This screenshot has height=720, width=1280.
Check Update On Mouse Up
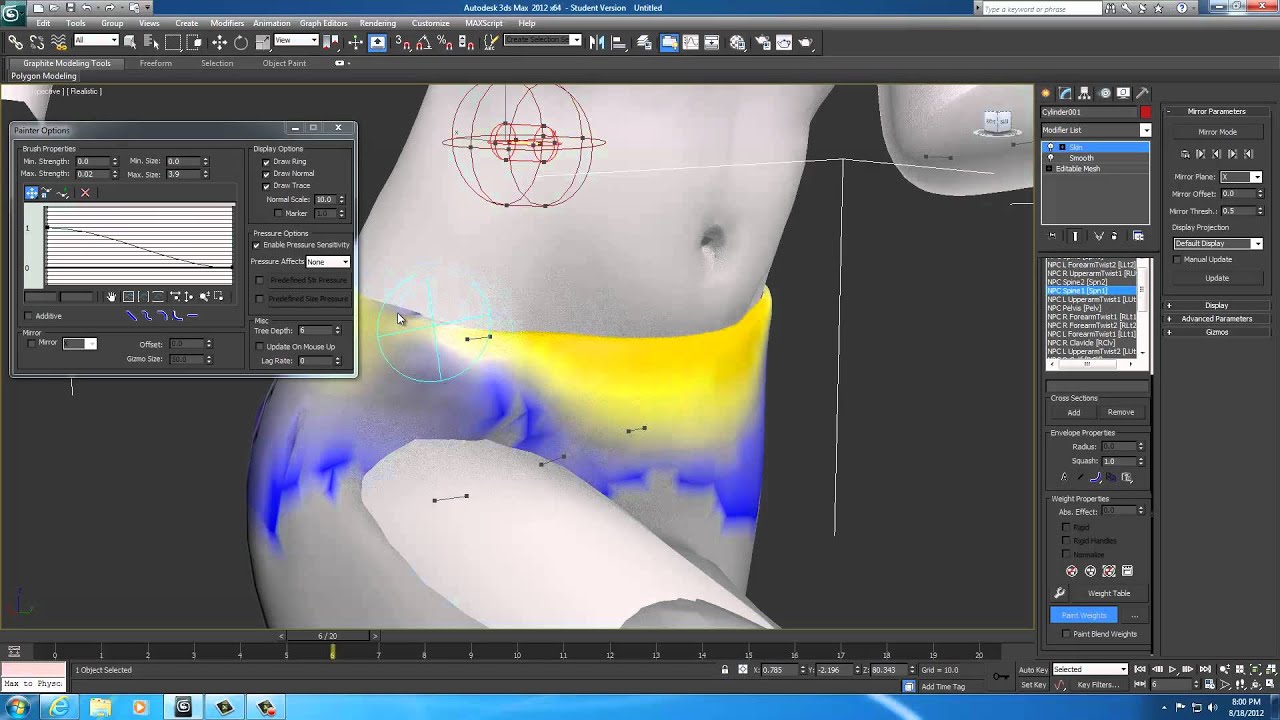tap(259, 347)
